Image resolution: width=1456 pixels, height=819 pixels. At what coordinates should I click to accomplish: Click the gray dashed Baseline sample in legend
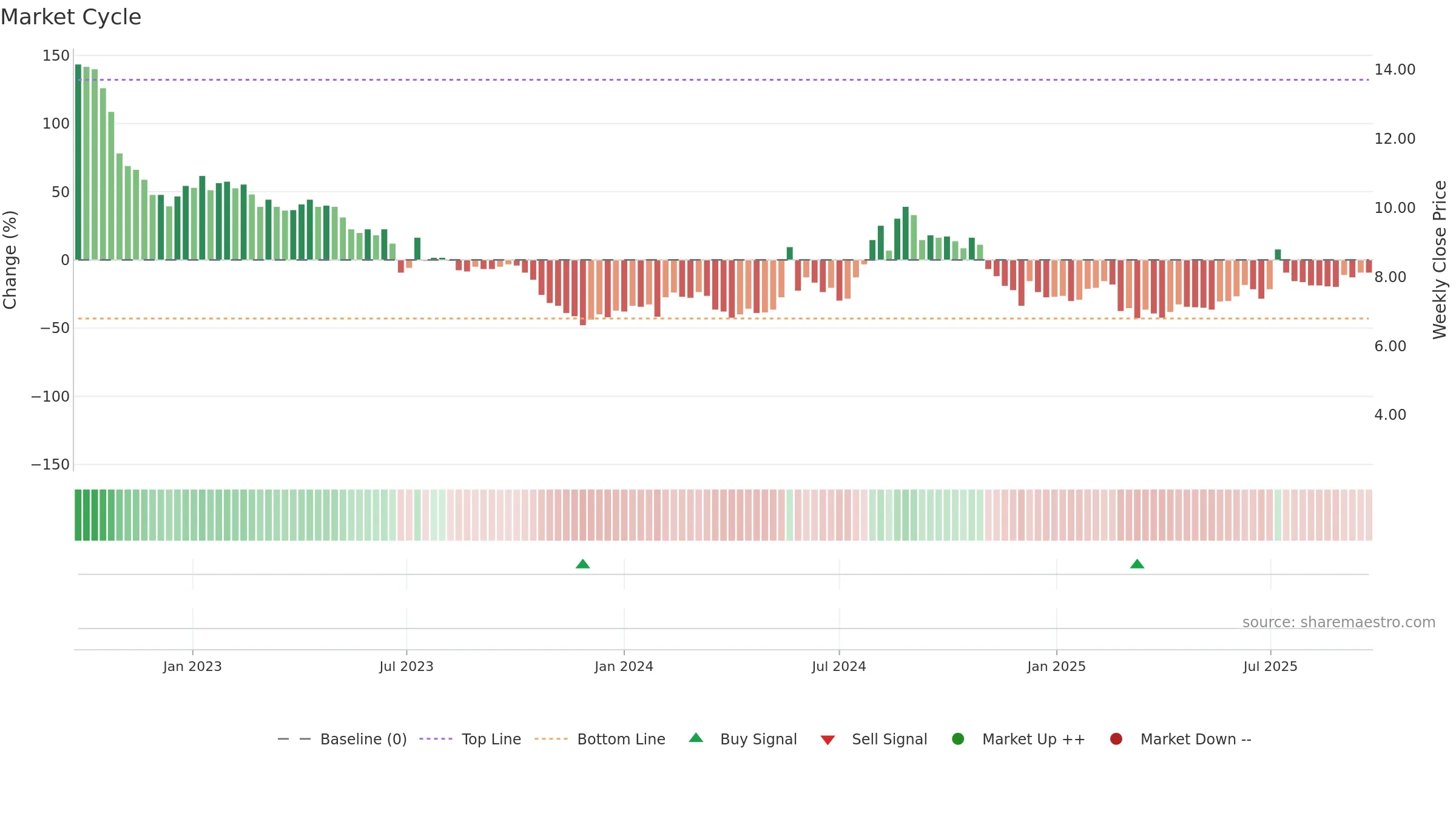[294, 739]
